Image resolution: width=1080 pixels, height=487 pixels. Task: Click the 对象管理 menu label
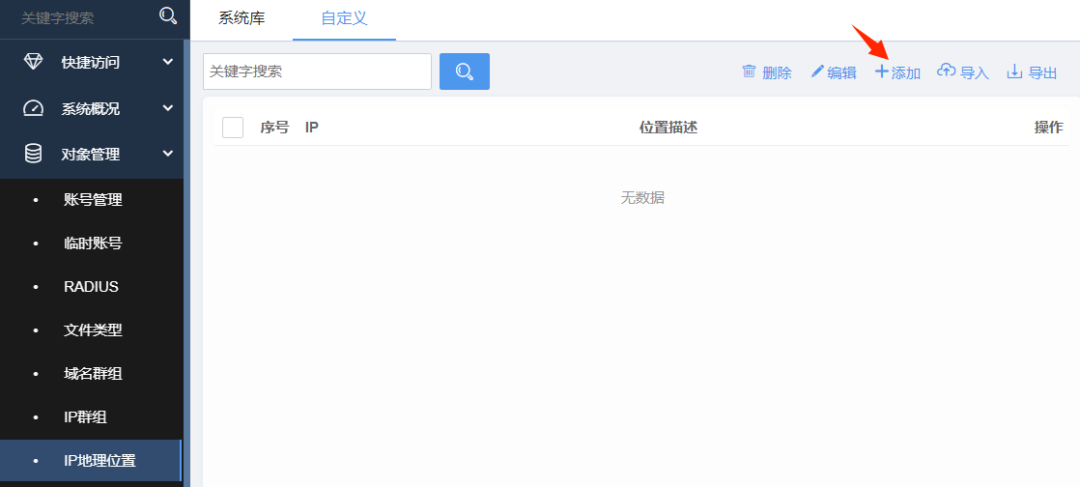91,154
